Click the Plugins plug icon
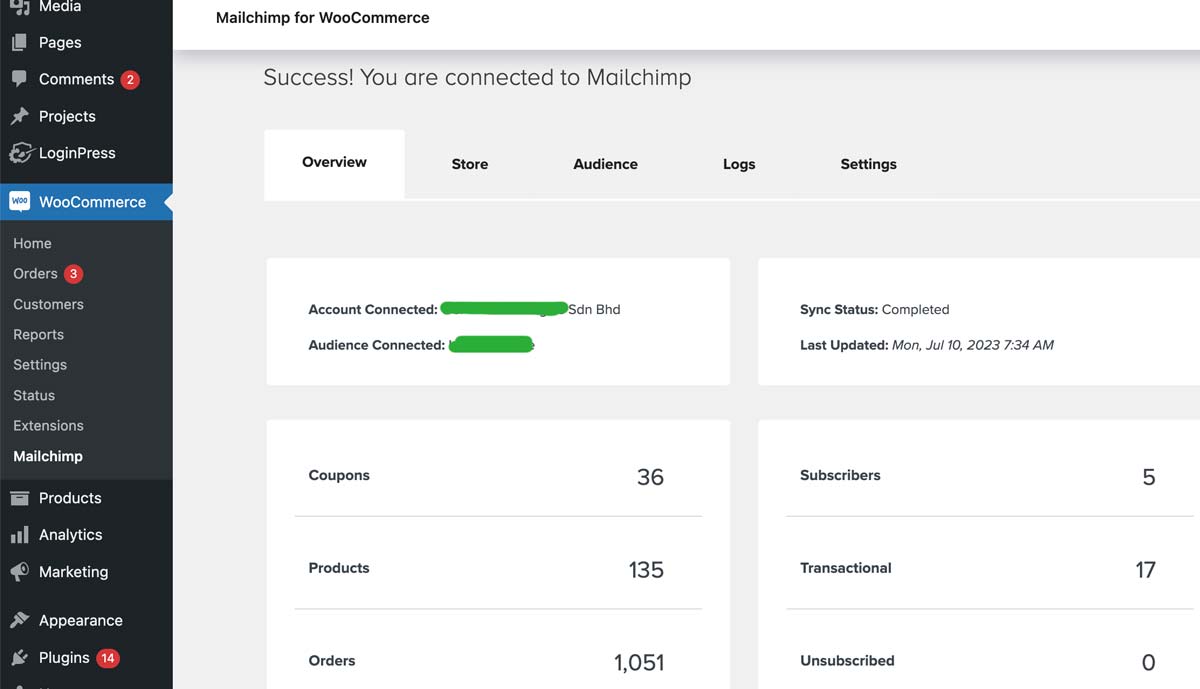The height and width of the screenshot is (689, 1200). (19, 658)
